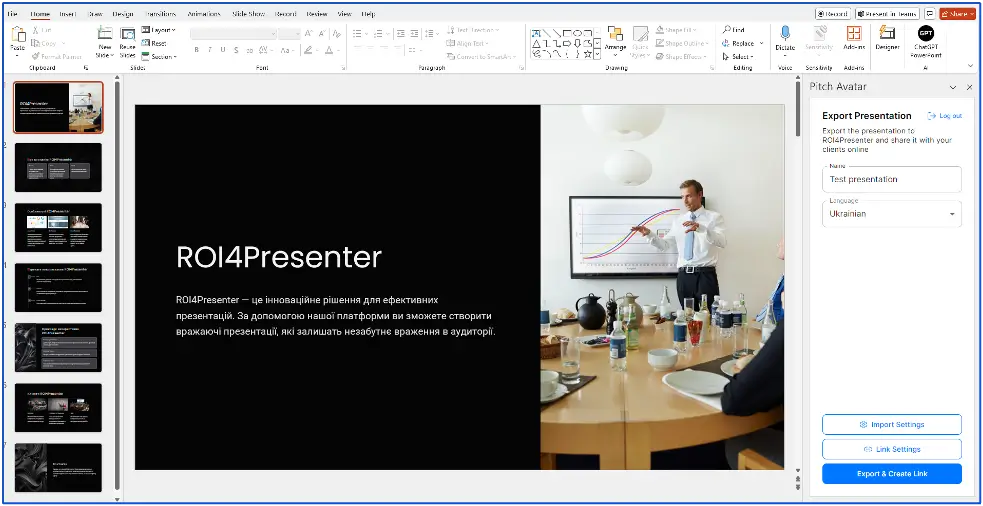Open the Add-ins icon

[x=854, y=35]
